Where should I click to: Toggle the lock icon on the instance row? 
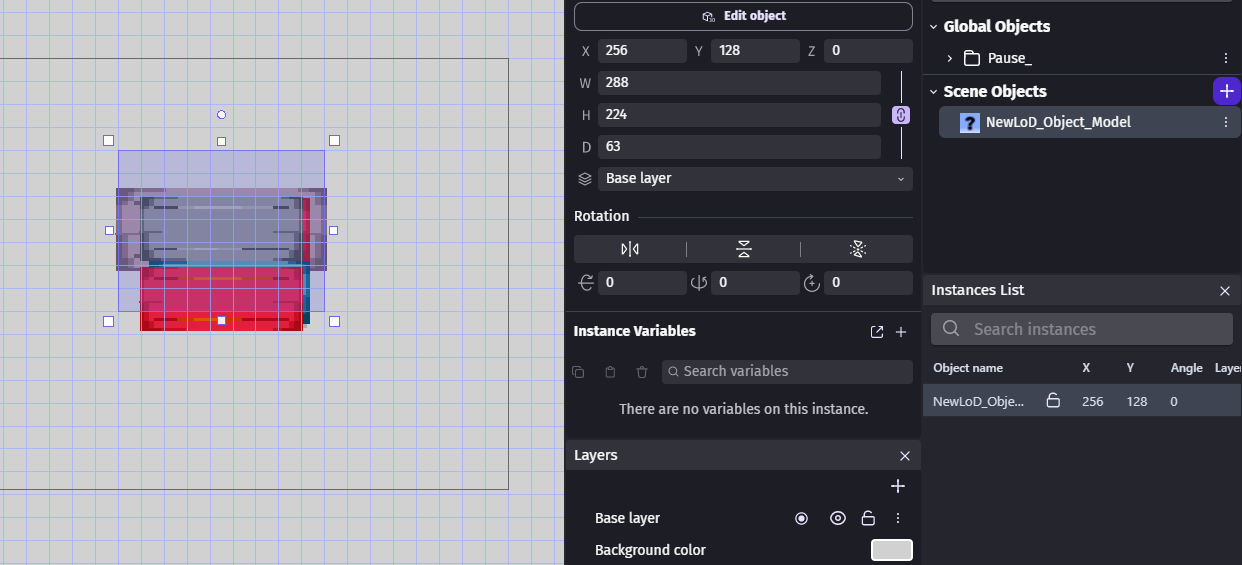click(x=1053, y=401)
